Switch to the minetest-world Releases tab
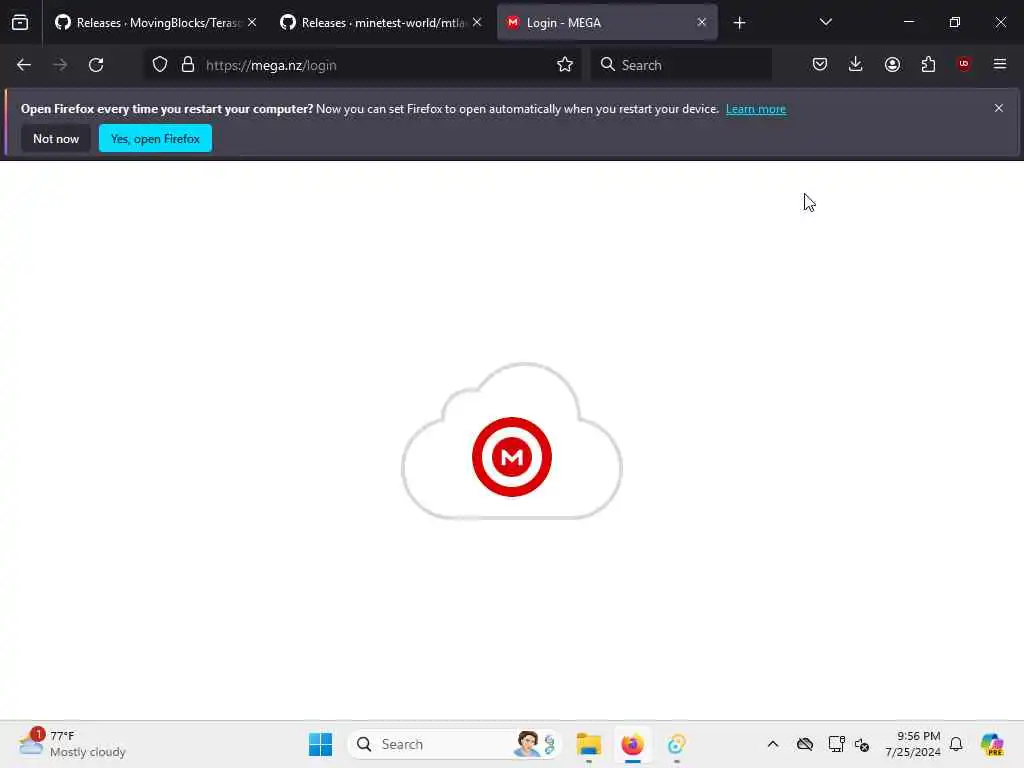The width and height of the screenshot is (1024, 768). pyautogui.click(x=381, y=23)
